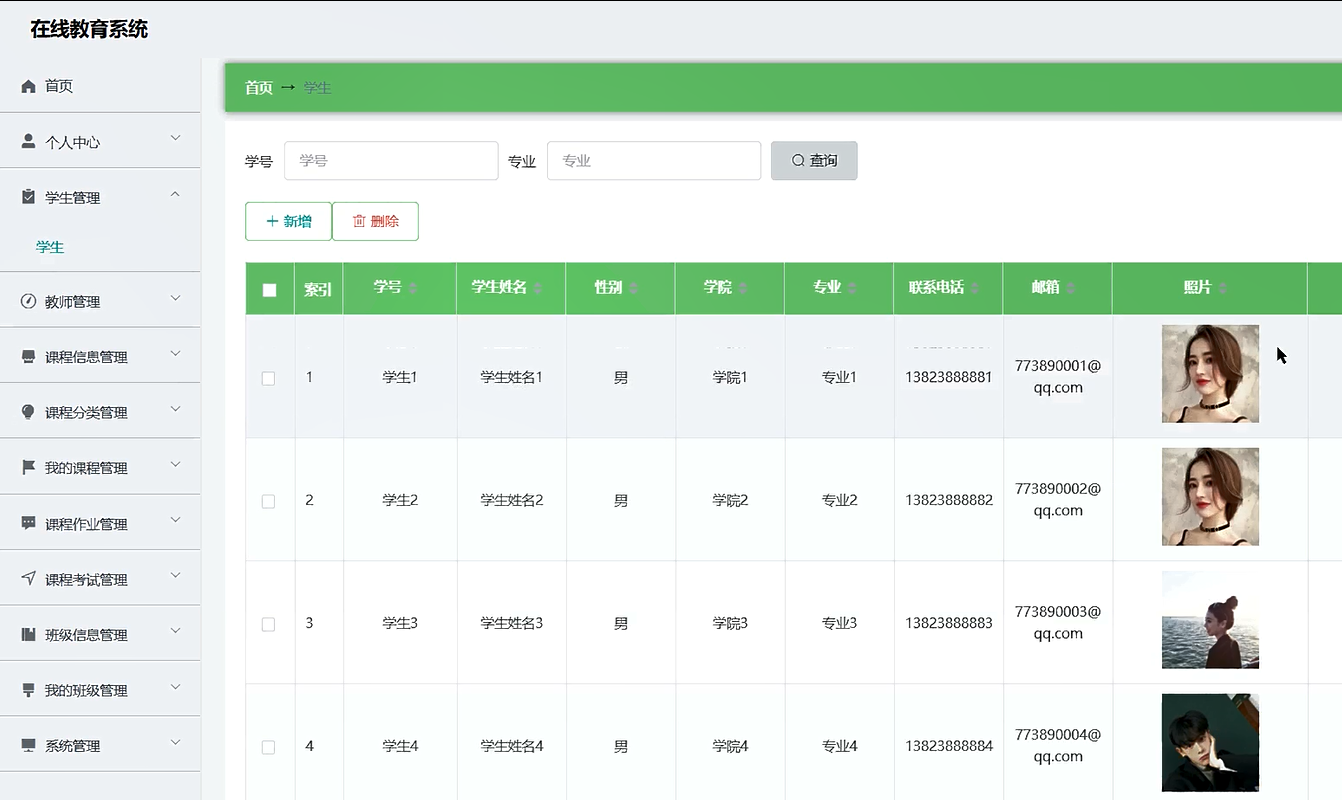
Task: Click the chat bubble icon beside 课程作业管理
Action: coord(28,523)
